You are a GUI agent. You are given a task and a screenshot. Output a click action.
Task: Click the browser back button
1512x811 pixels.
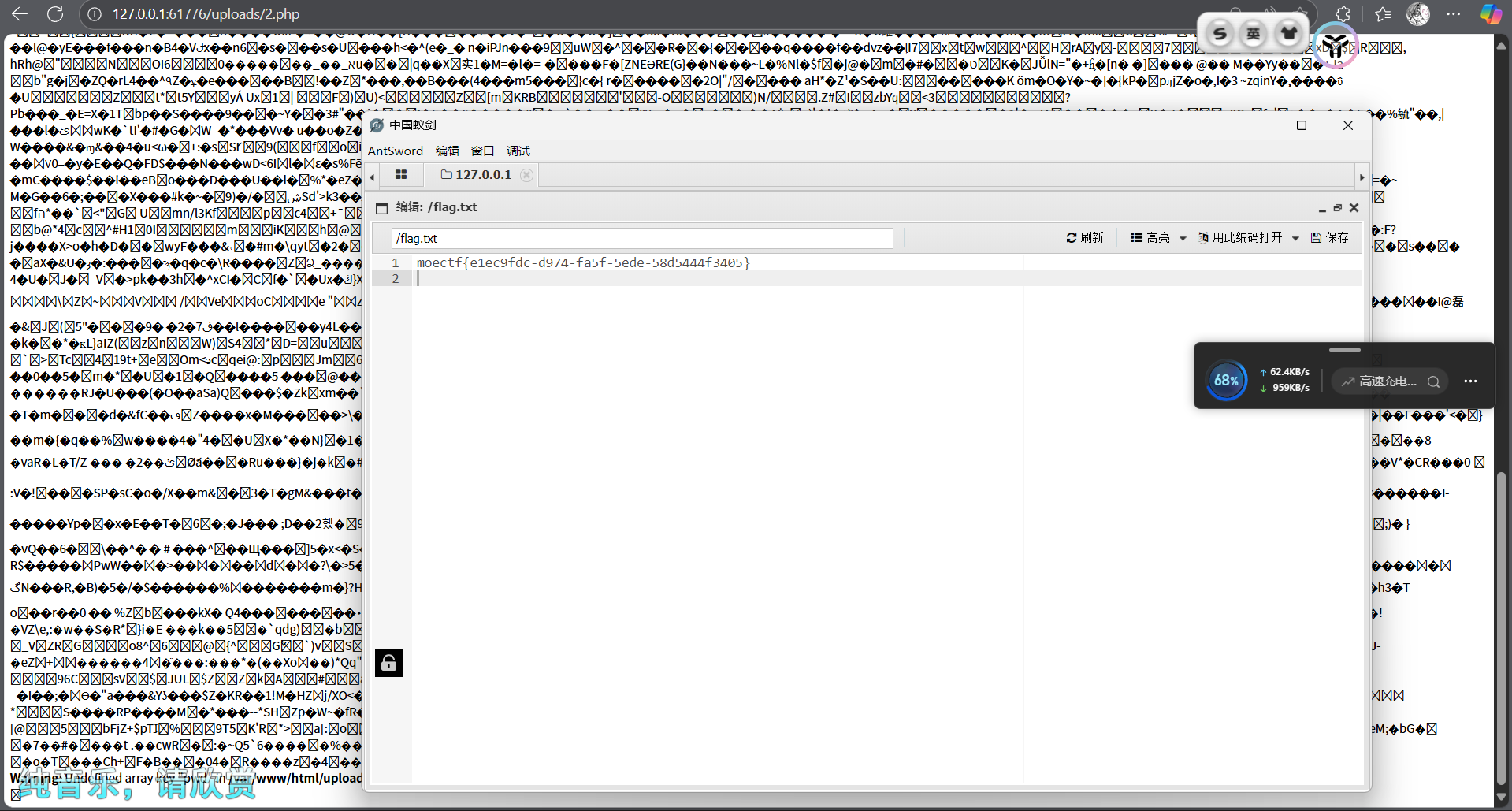(20, 13)
